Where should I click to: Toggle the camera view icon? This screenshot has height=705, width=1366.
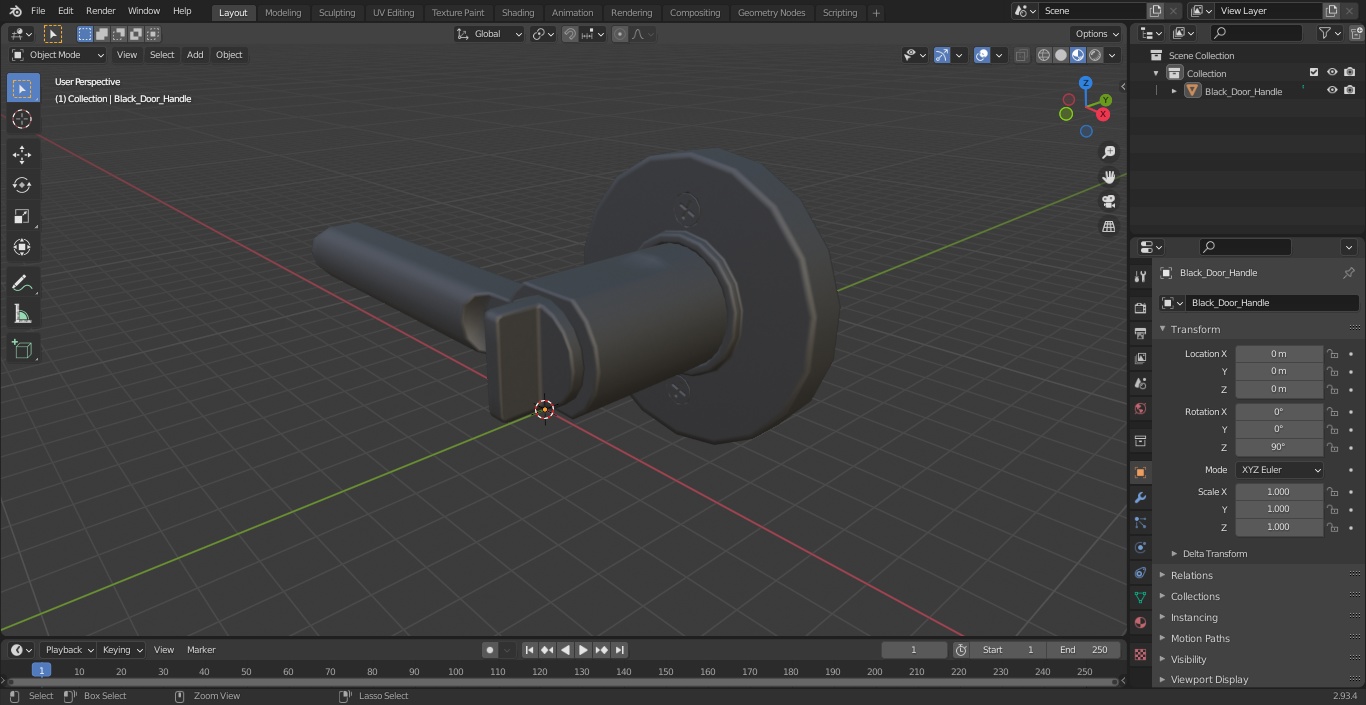(x=1108, y=202)
